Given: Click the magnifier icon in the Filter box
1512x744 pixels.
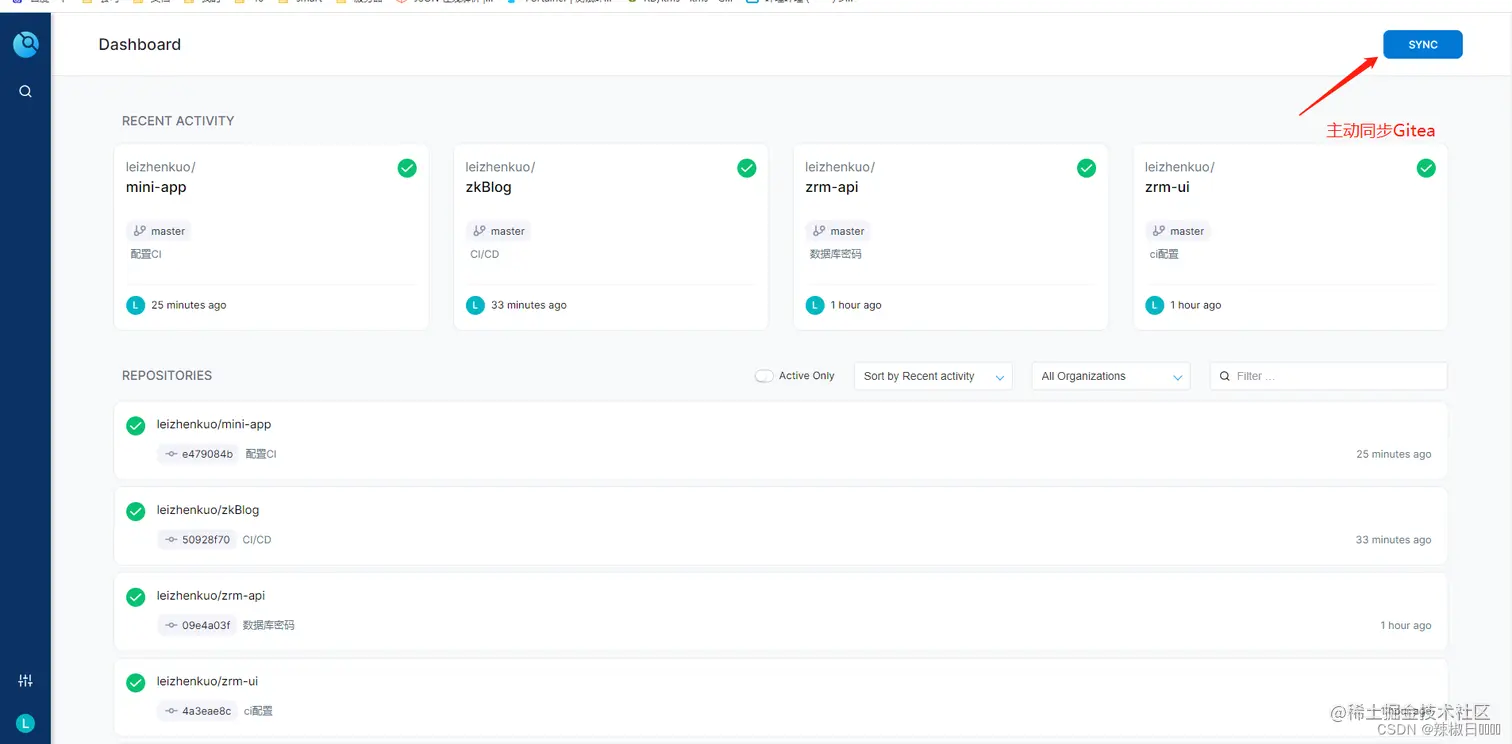Looking at the screenshot, I should (1225, 375).
